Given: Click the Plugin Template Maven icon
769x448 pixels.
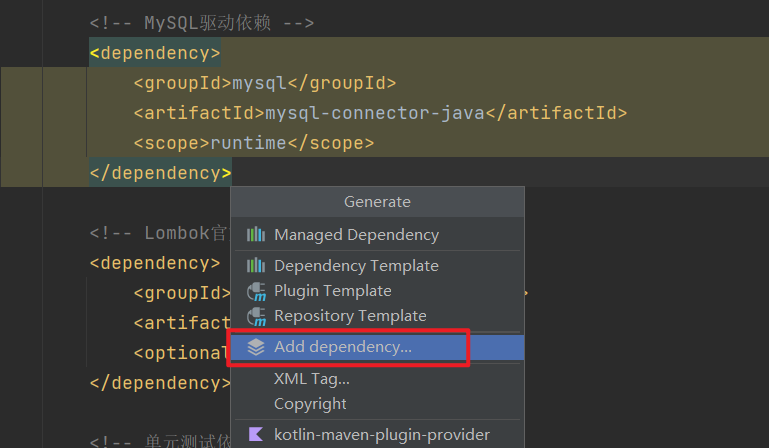Looking at the screenshot, I should coord(256,291).
